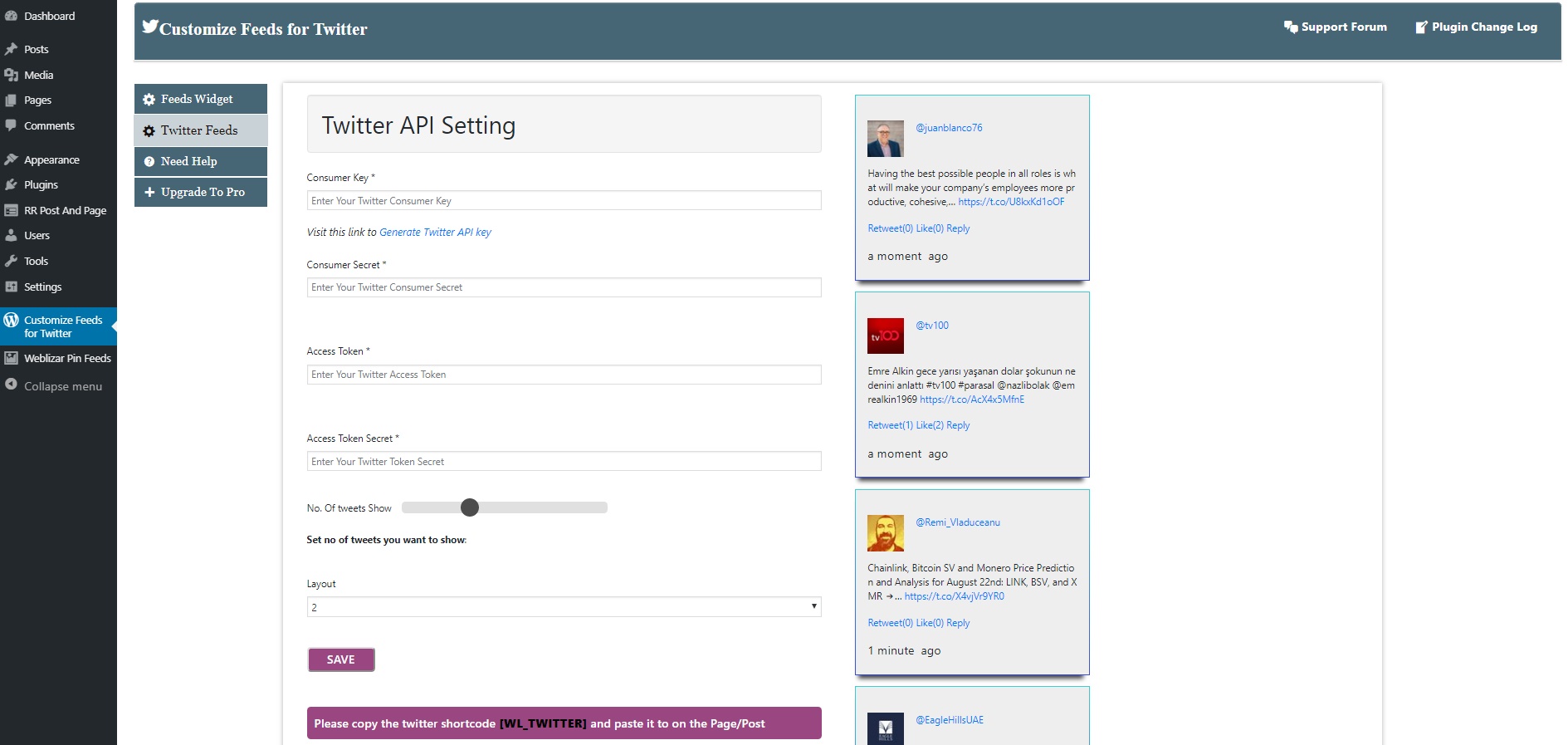1568x745 pixels.
Task: Select the Upgrade To Pro tab
Action: coord(201,192)
